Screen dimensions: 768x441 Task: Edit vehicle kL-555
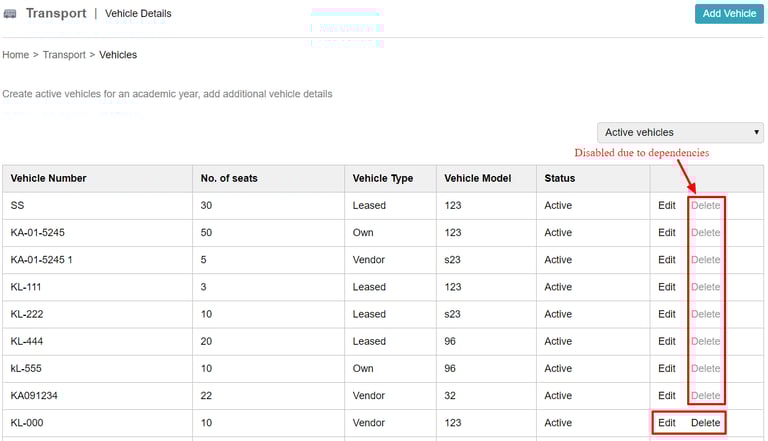pyautogui.click(x=667, y=368)
